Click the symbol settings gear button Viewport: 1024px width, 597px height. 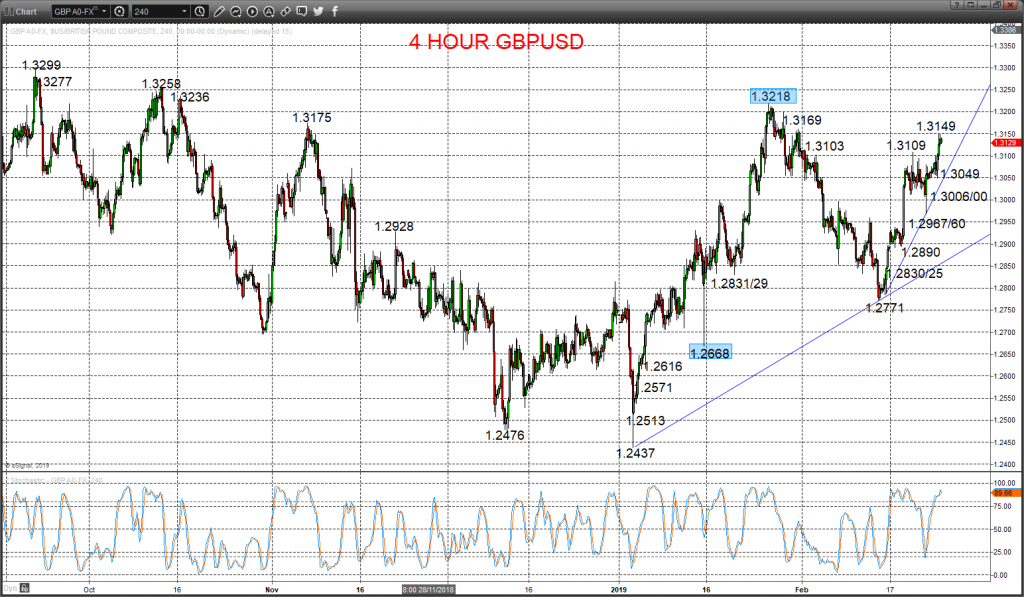tap(120, 11)
